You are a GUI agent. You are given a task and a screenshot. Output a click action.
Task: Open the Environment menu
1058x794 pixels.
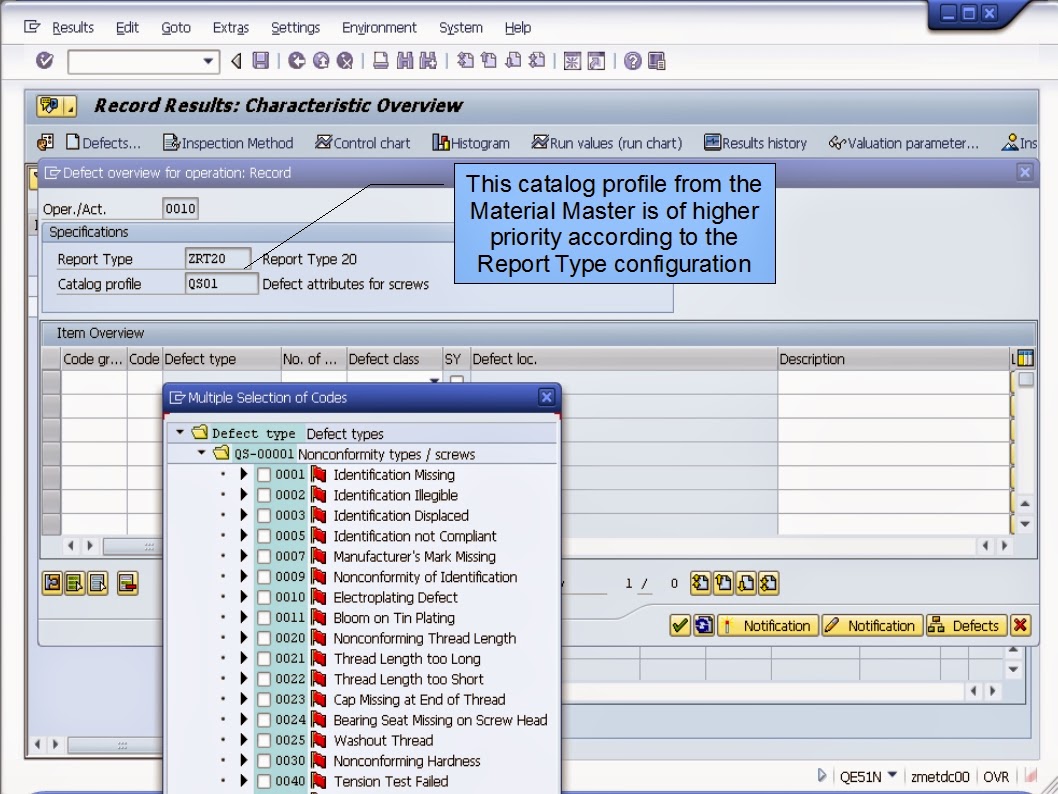[379, 27]
